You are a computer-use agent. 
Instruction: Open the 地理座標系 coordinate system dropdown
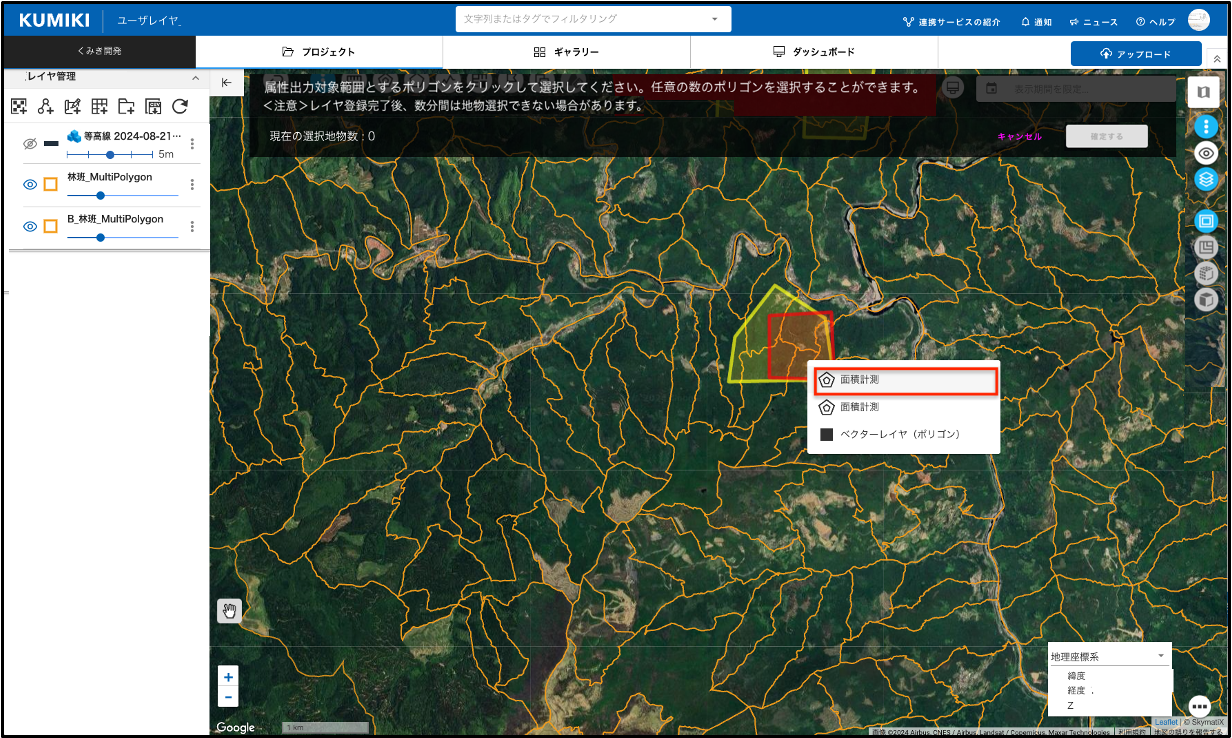(x=1107, y=656)
